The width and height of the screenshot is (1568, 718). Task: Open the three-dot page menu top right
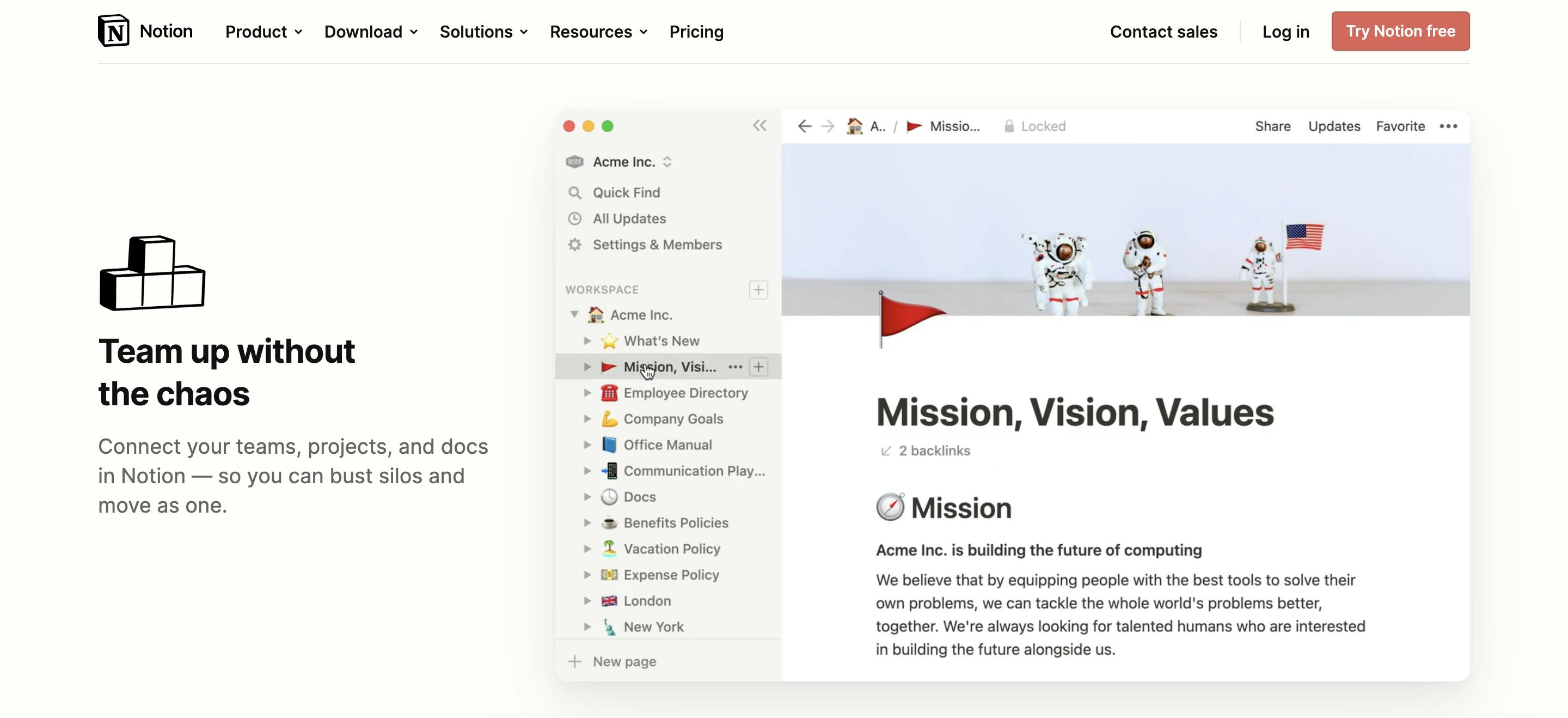1448,126
